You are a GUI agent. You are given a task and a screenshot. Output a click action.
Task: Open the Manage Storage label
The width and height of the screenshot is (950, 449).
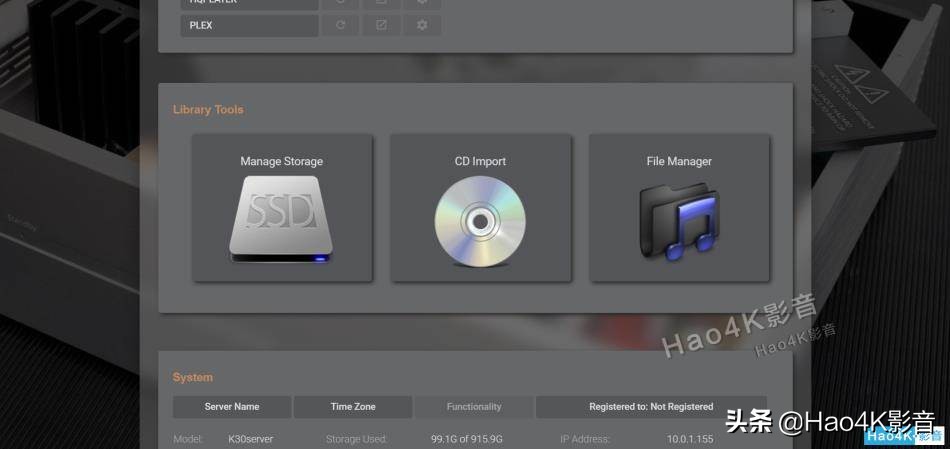281,161
